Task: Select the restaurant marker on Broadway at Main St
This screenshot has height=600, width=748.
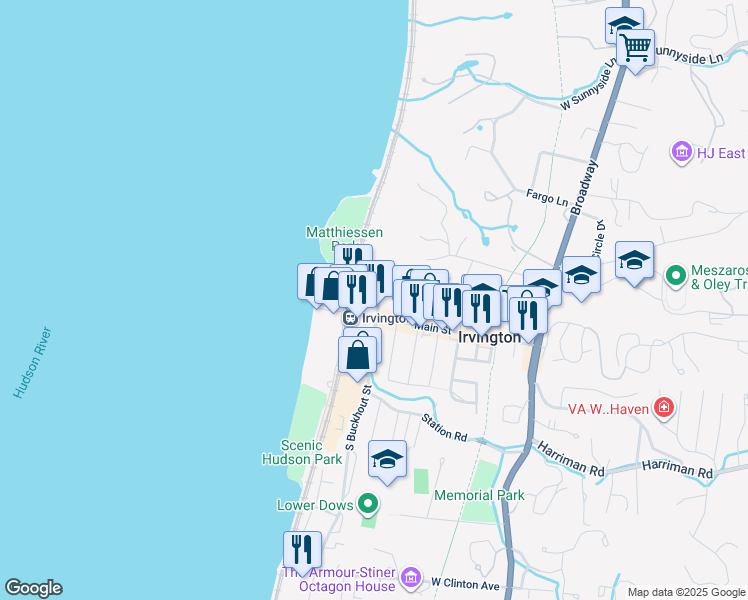Action: (528, 318)
